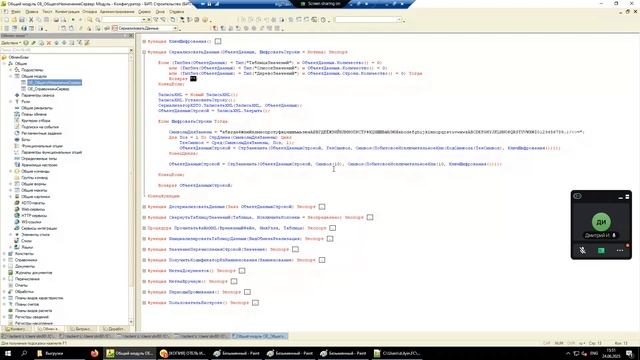The image size is (640, 360).
Task: Activate the Общий модуль ОБ_Общего window tab
Action: pos(260,336)
